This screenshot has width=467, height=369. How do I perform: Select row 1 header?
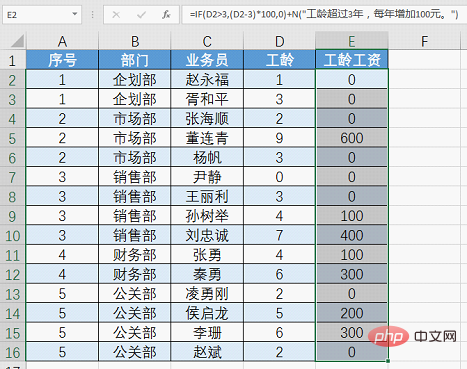[13, 60]
